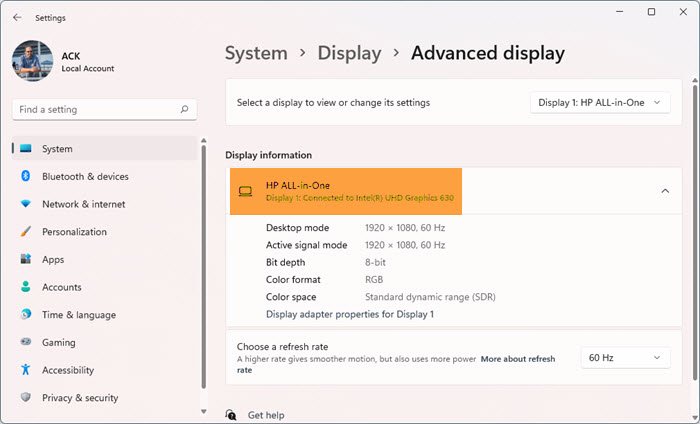Click the main pane vertical scrollbar
This screenshot has width=700, height=424.
[695, 232]
